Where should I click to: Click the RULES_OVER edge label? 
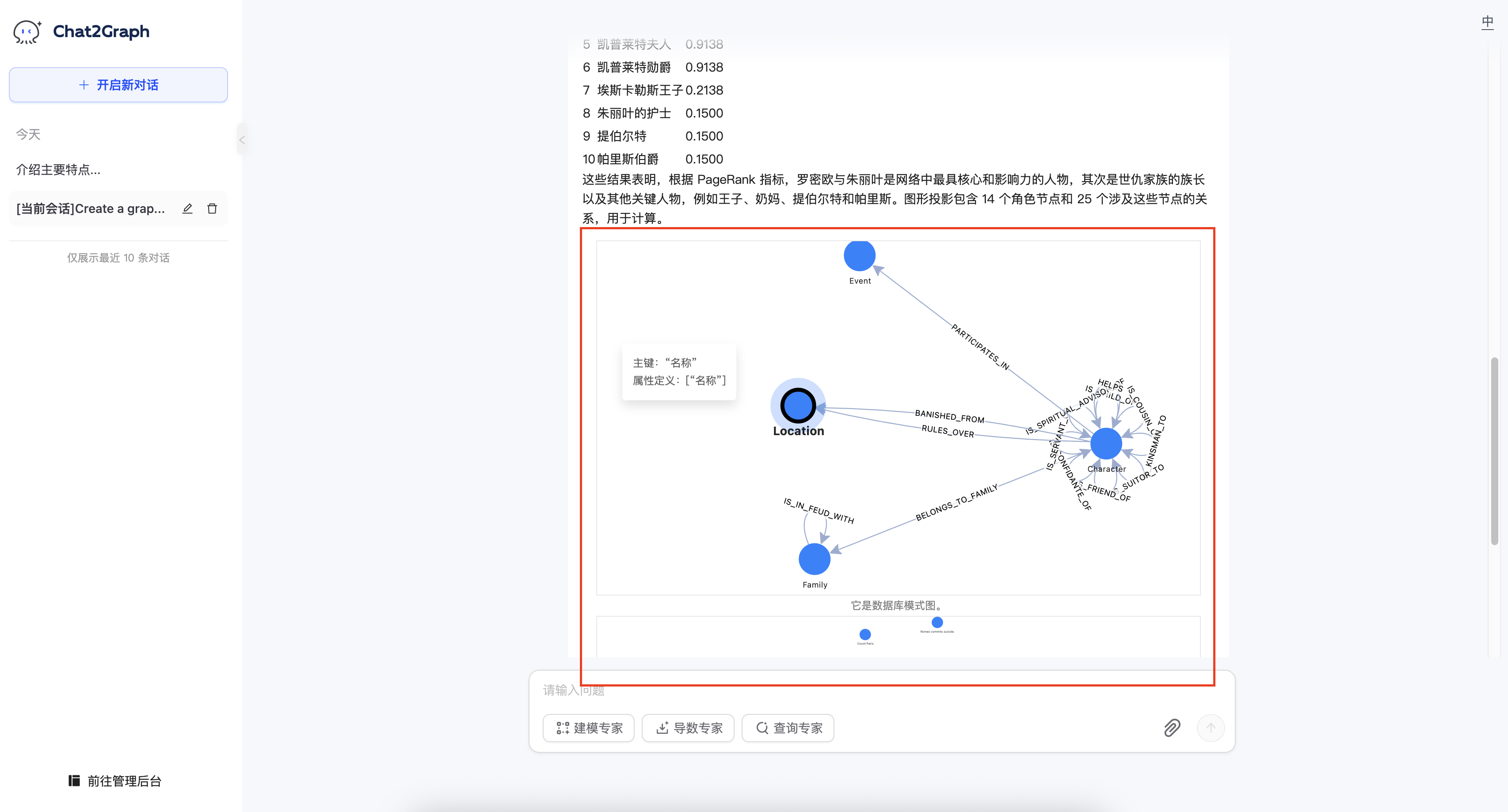coord(947,431)
